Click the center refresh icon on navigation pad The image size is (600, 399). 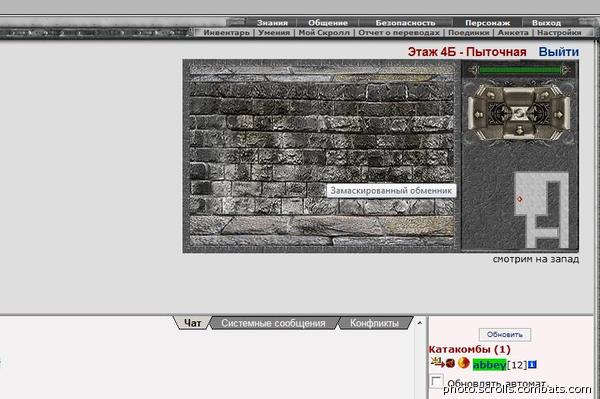point(520,114)
